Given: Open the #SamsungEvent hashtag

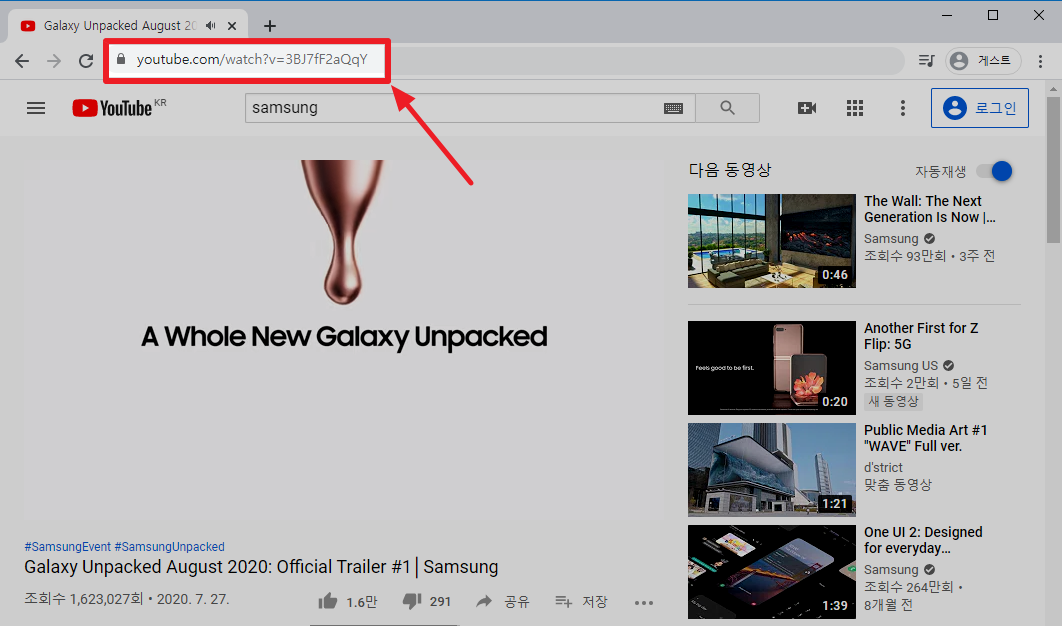Looking at the screenshot, I should pos(68,547).
